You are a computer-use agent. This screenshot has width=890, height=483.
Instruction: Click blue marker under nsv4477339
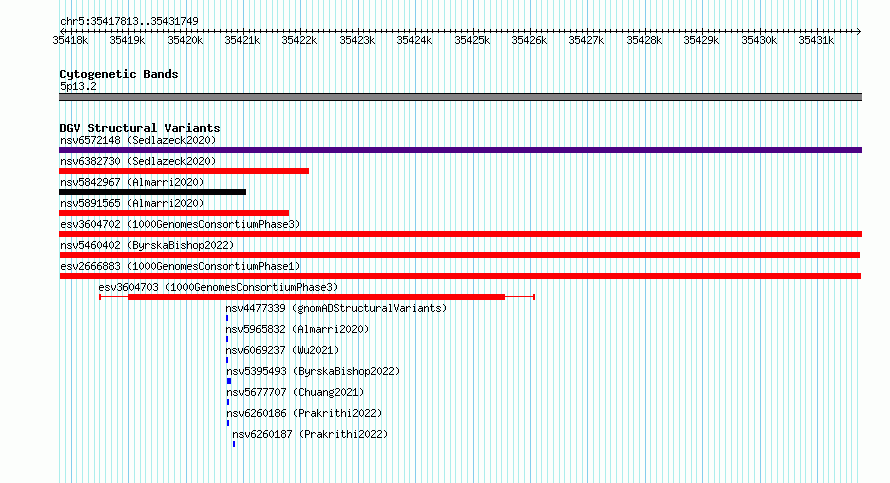point(227,318)
